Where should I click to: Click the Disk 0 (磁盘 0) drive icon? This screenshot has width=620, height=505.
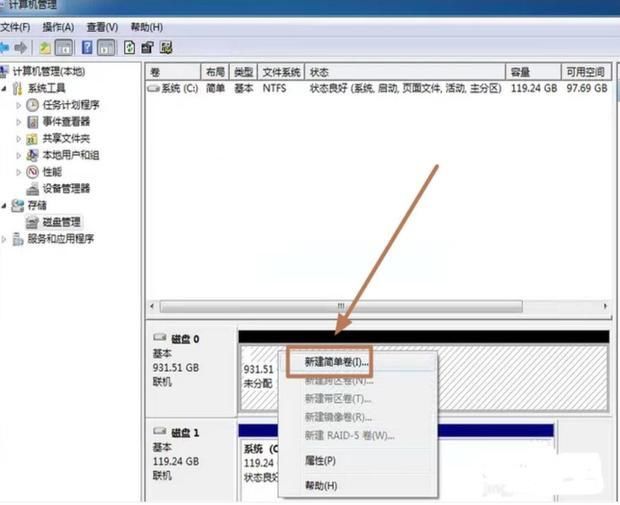[x=159, y=339]
